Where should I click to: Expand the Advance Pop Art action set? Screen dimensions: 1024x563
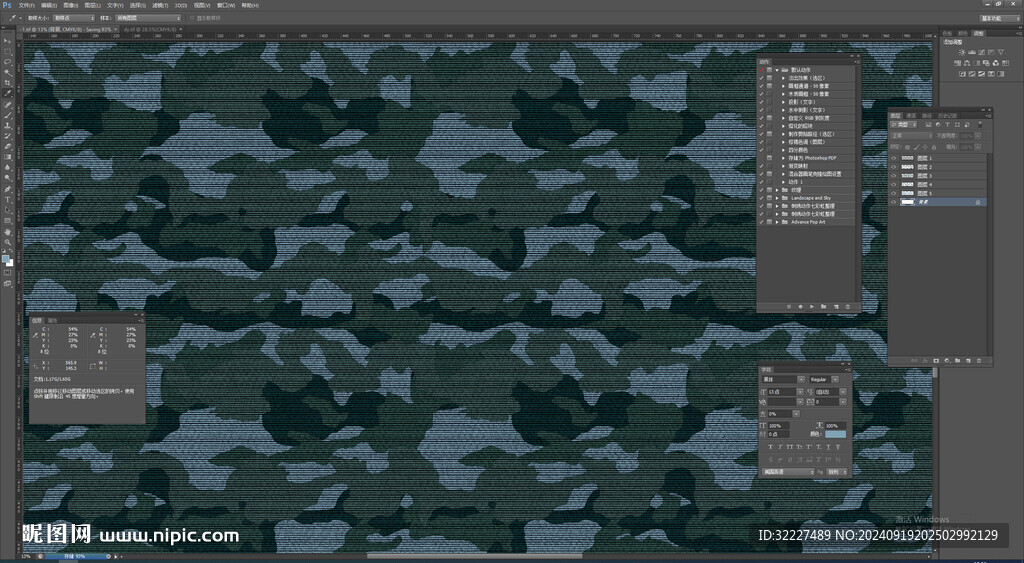click(777, 222)
